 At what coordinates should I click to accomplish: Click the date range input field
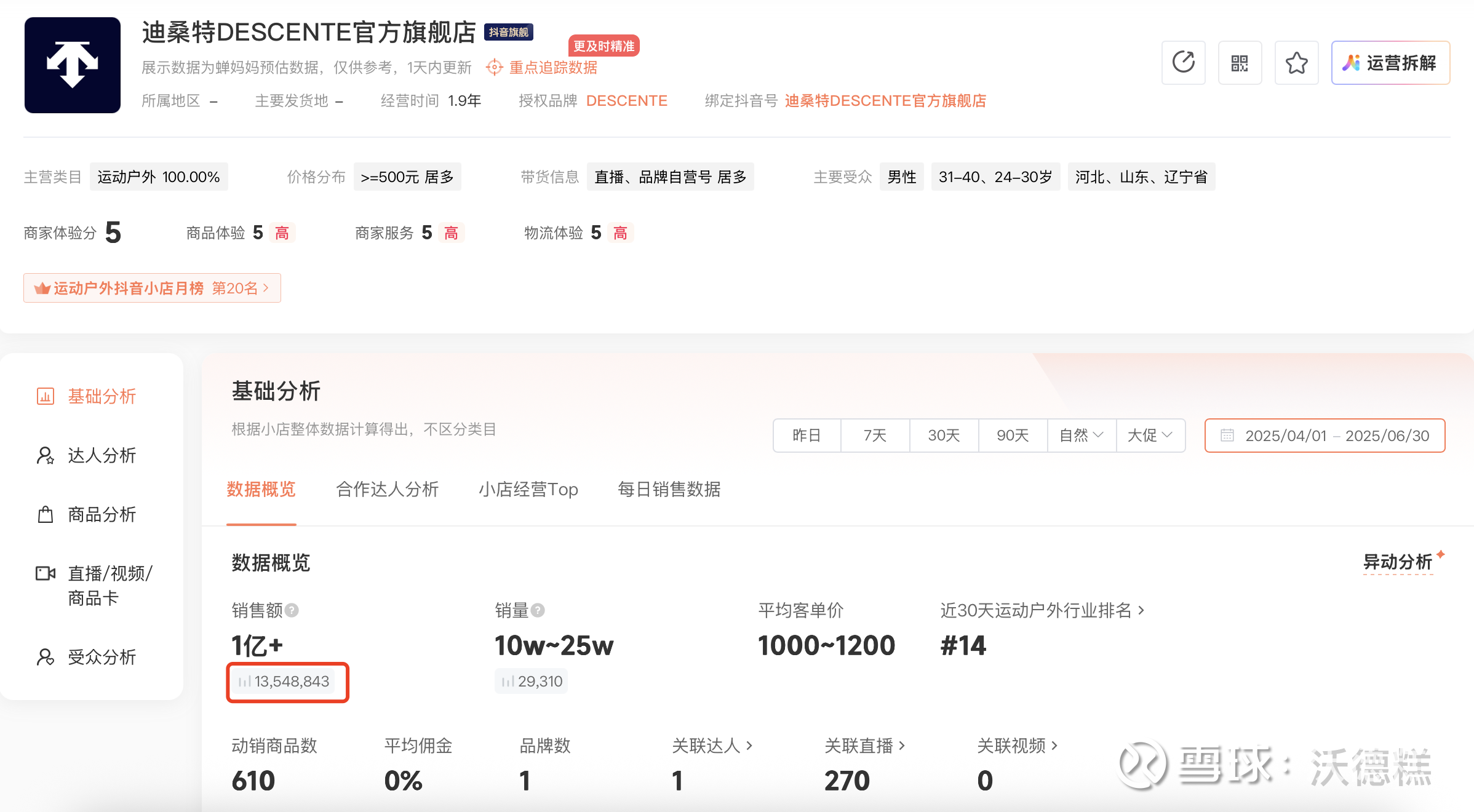pos(1325,436)
